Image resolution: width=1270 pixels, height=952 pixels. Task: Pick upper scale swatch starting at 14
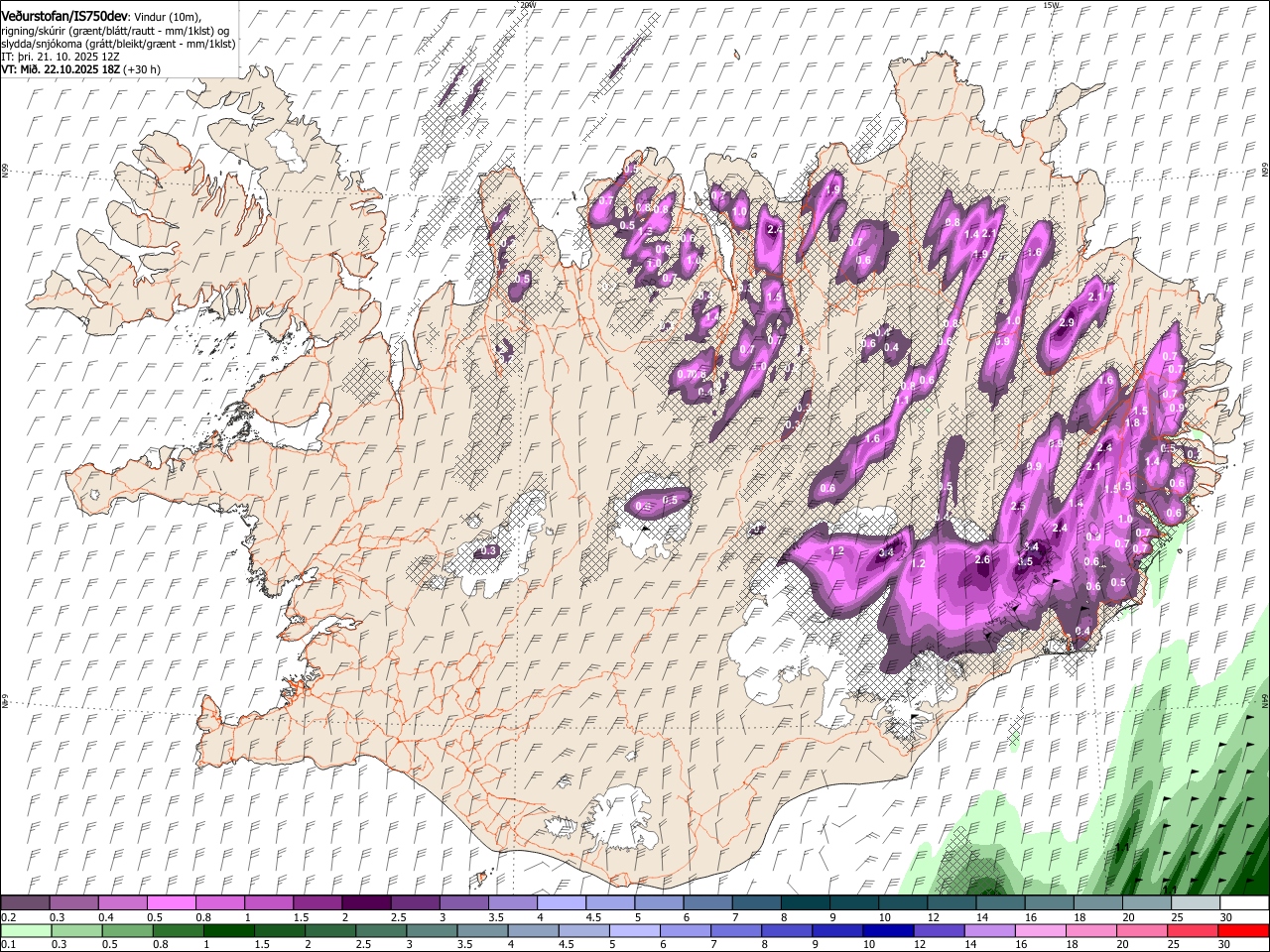coord(999,903)
